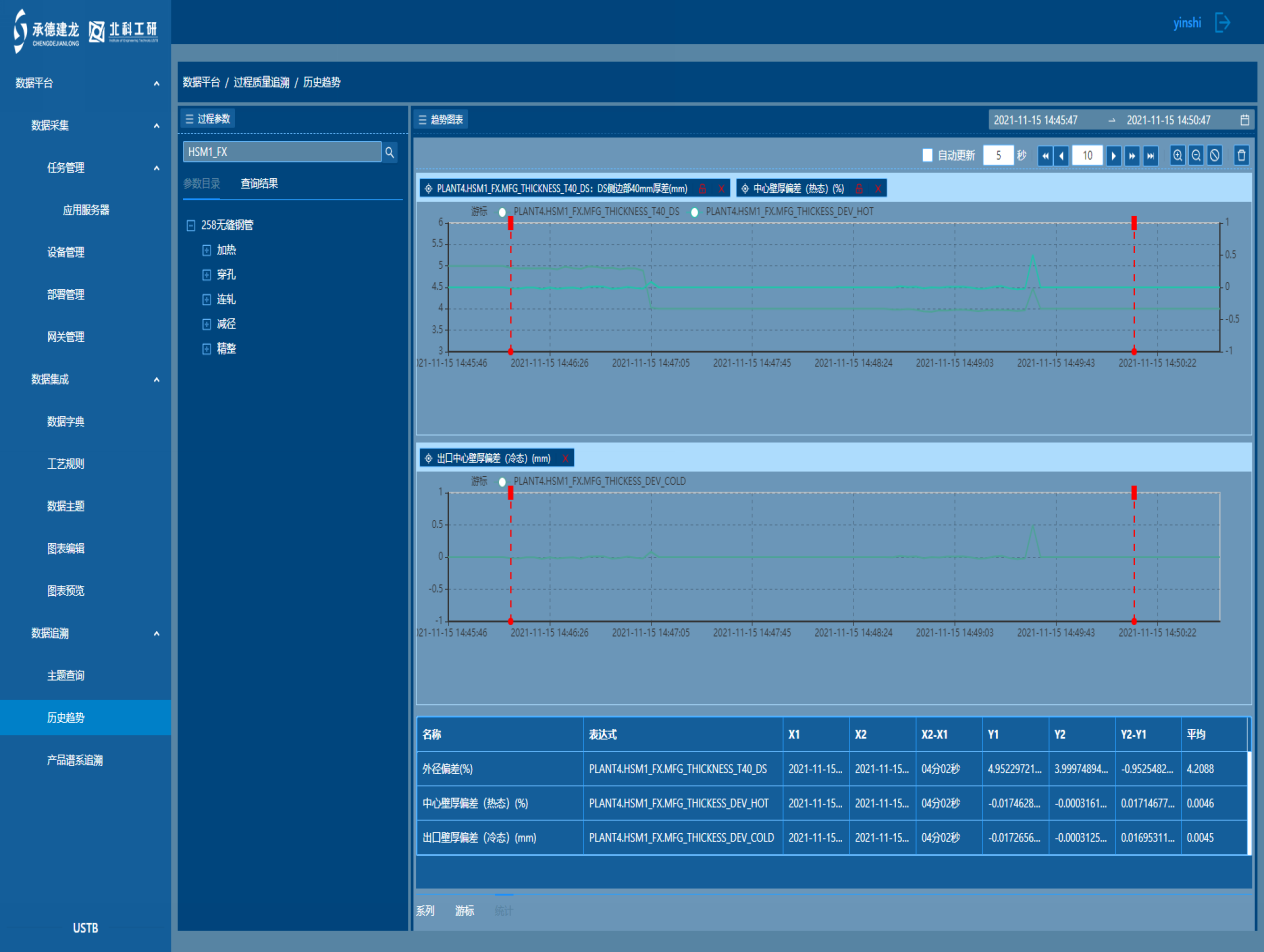Image resolution: width=1264 pixels, height=952 pixels.
Task: Click the search icon beside HSM1_FX
Action: click(390, 152)
